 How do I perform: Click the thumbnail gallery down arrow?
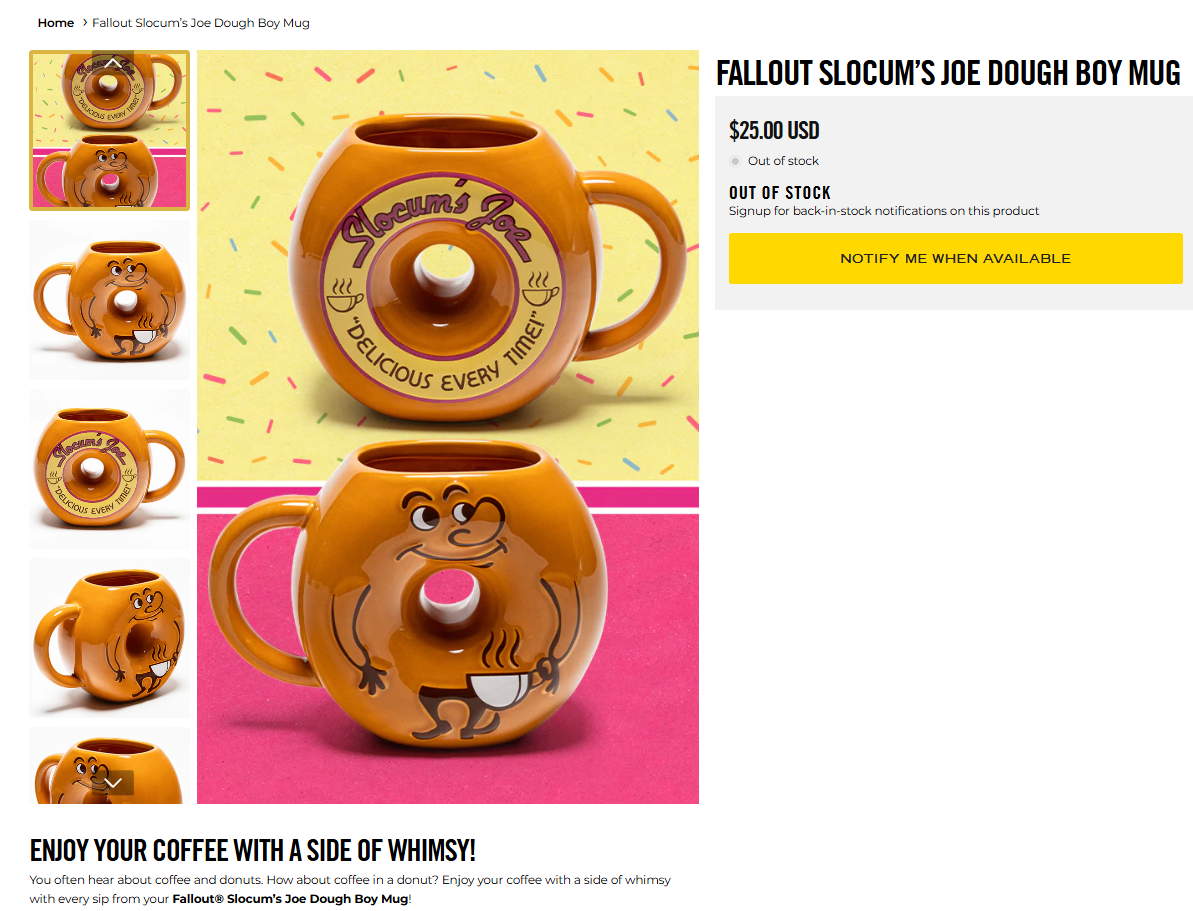113,782
